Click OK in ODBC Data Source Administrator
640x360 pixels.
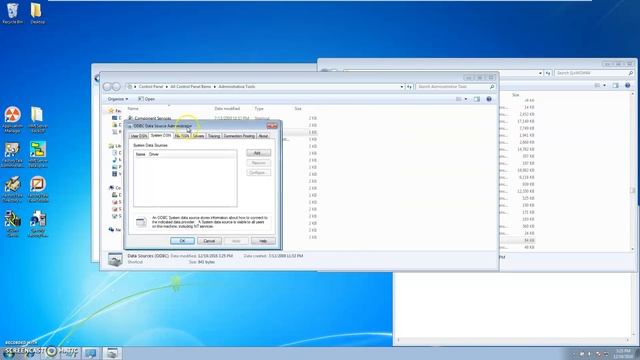[x=182, y=241]
